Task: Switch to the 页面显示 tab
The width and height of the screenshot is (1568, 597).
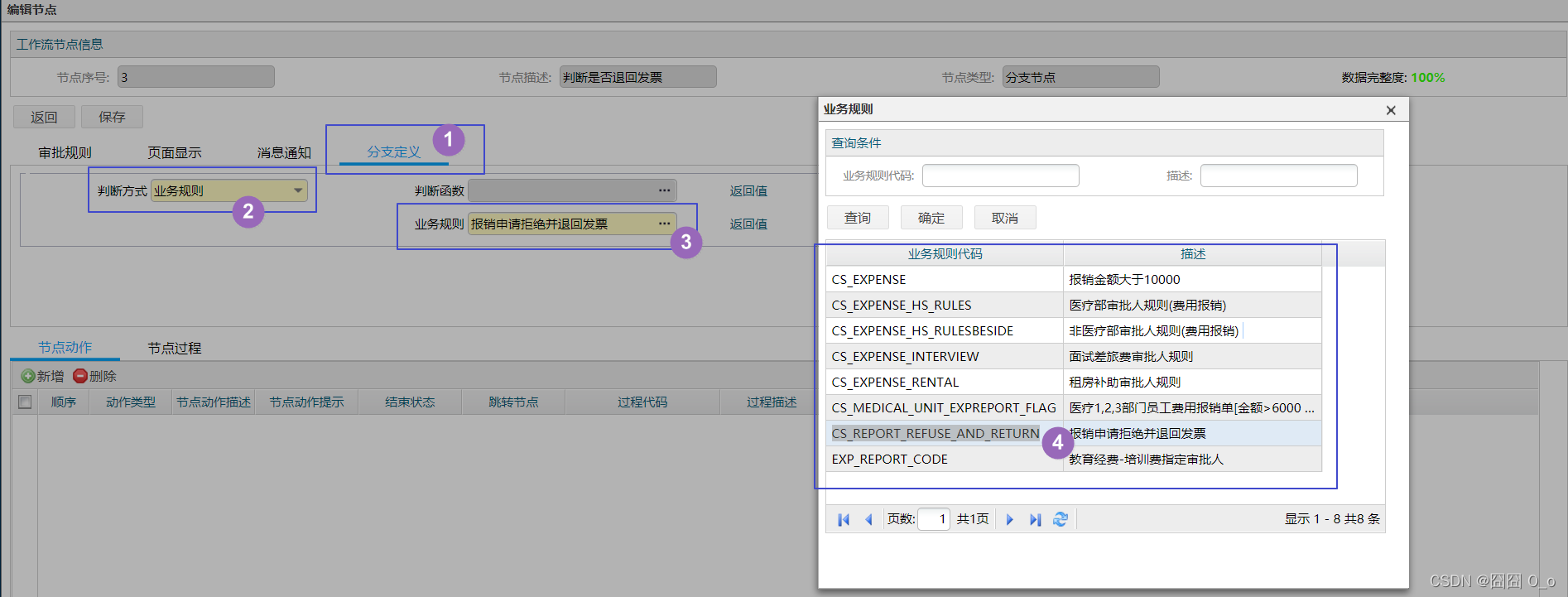Action: click(x=174, y=152)
